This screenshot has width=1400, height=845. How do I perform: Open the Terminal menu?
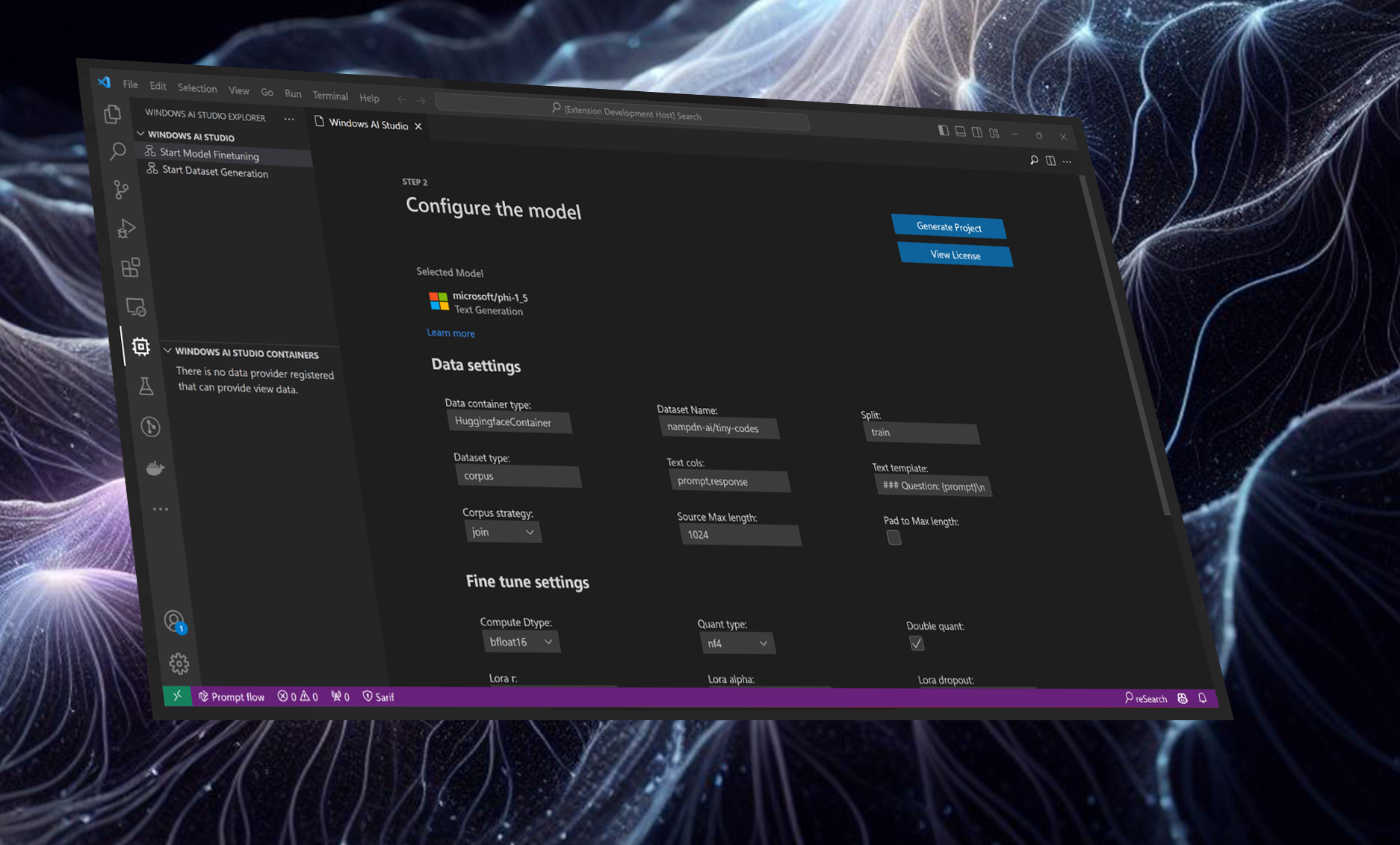pos(330,96)
